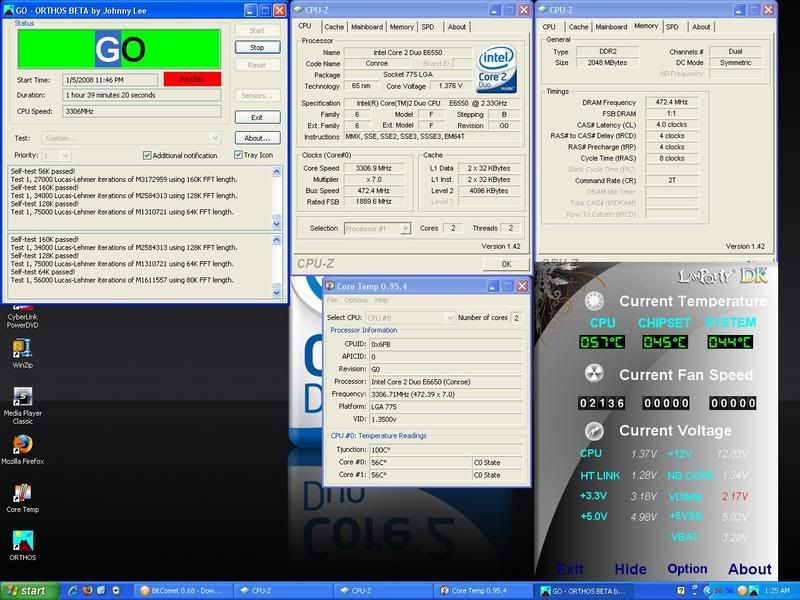
Task: Click Option in the LanParty monitor
Action: (687, 569)
